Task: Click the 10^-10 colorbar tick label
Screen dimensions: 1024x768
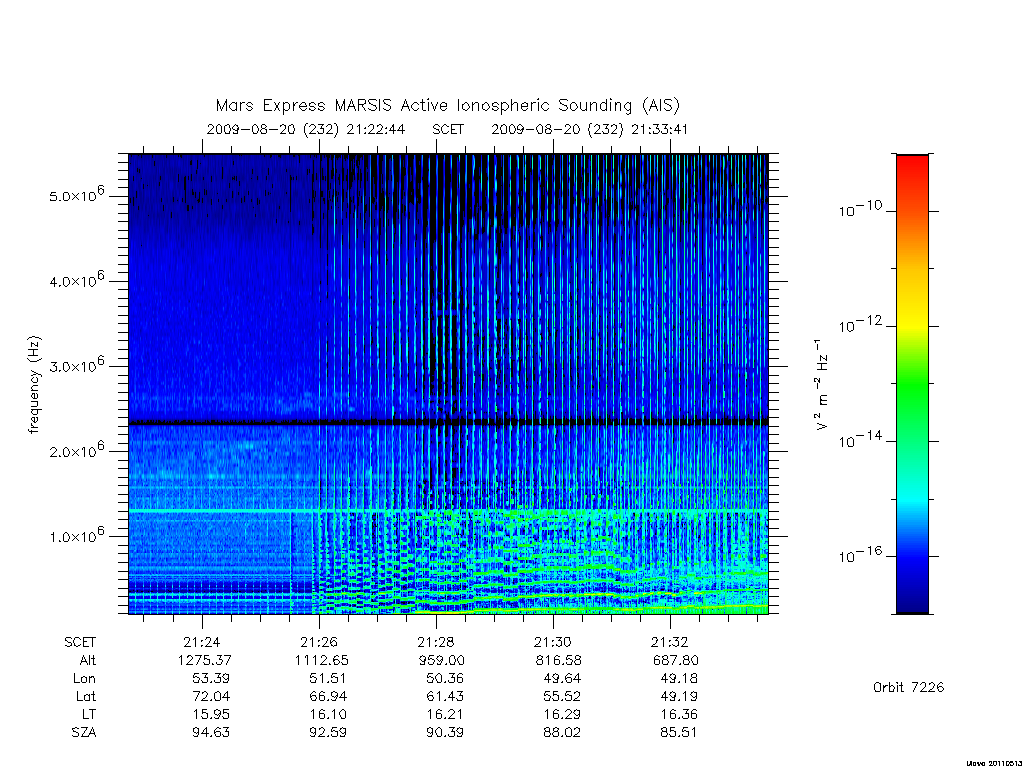Action: [x=860, y=209]
